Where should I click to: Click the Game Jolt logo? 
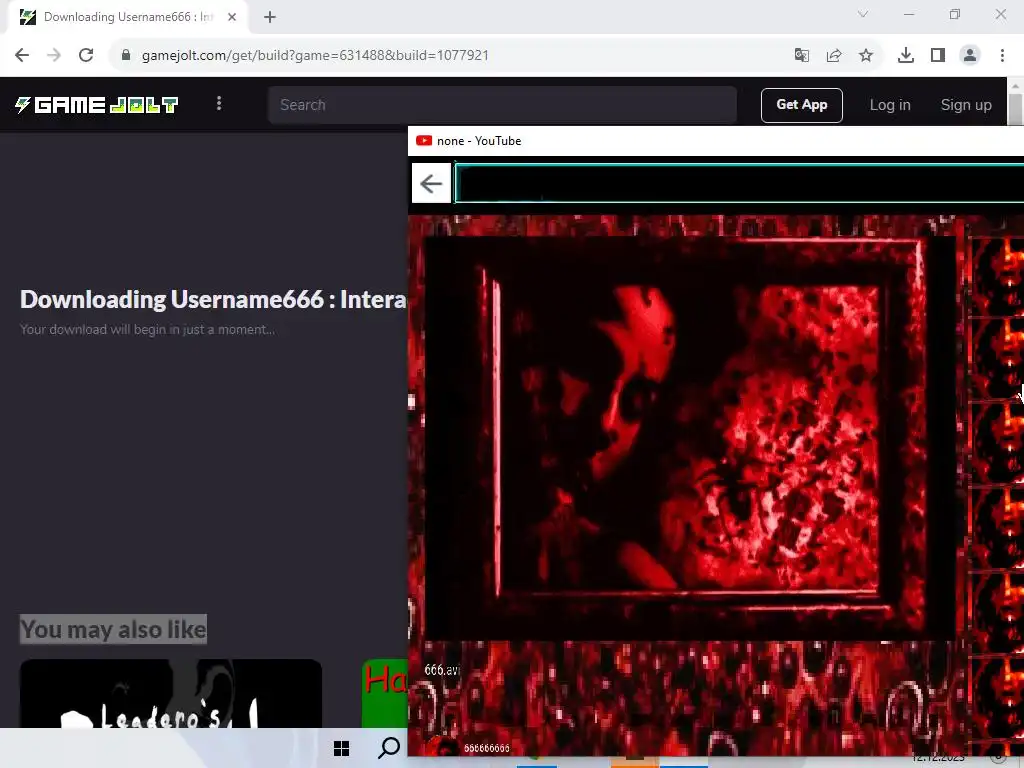click(x=97, y=104)
